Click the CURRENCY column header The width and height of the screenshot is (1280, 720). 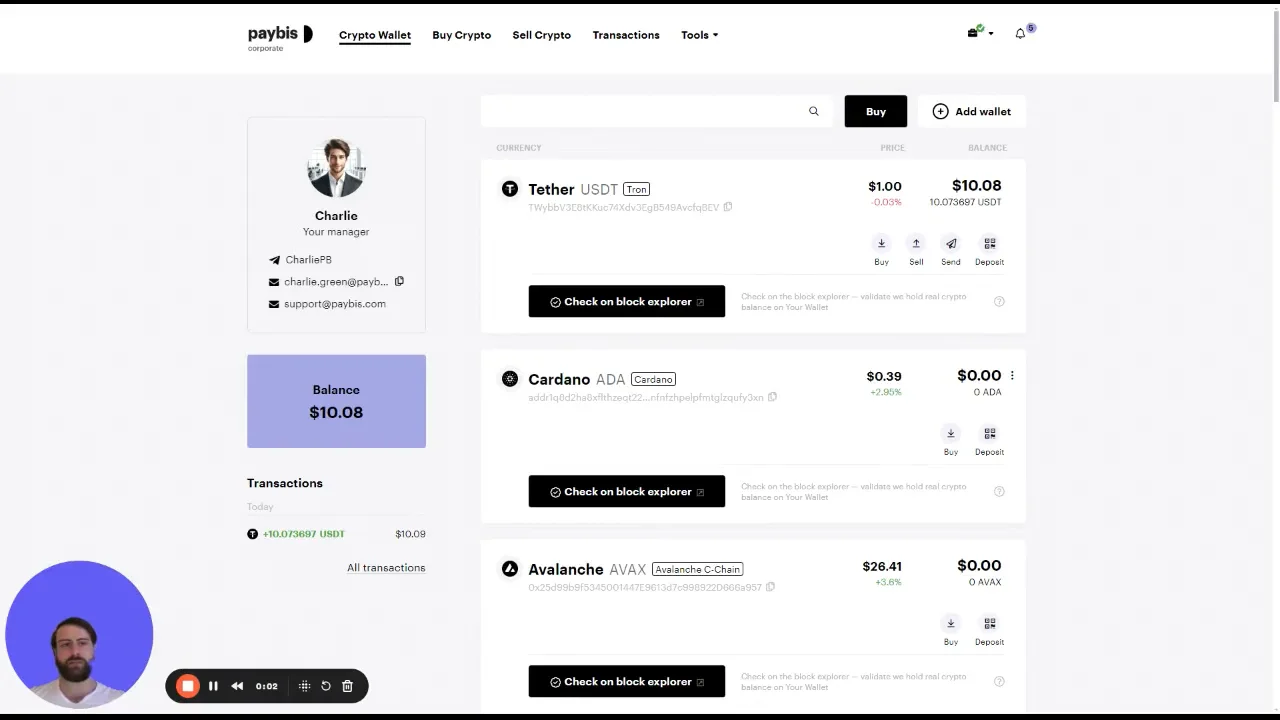coord(519,148)
